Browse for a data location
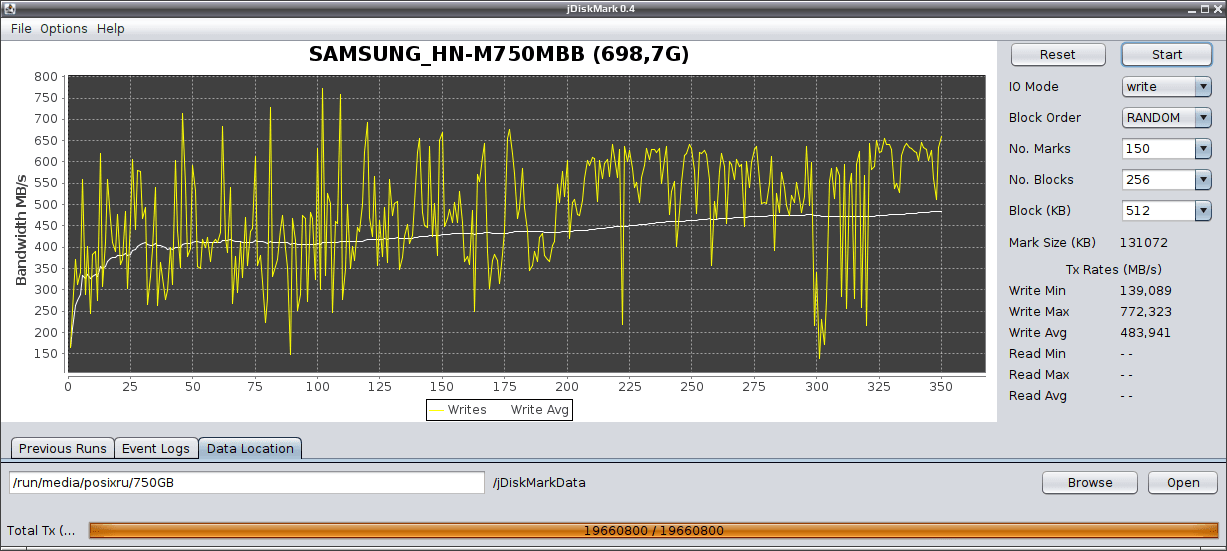 click(x=1090, y=482)
